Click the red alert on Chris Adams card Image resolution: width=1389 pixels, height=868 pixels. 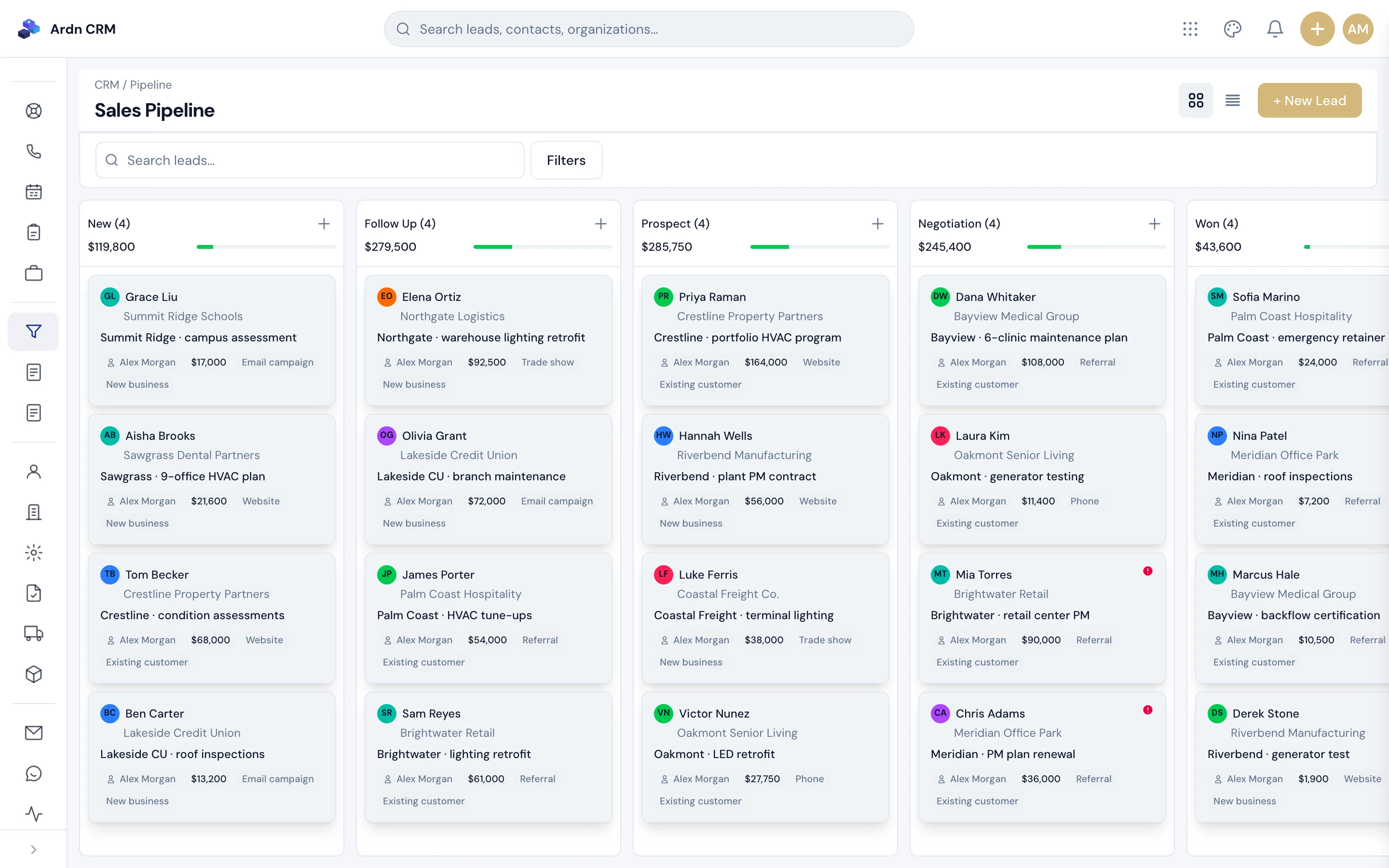(x=1147, y=710)
